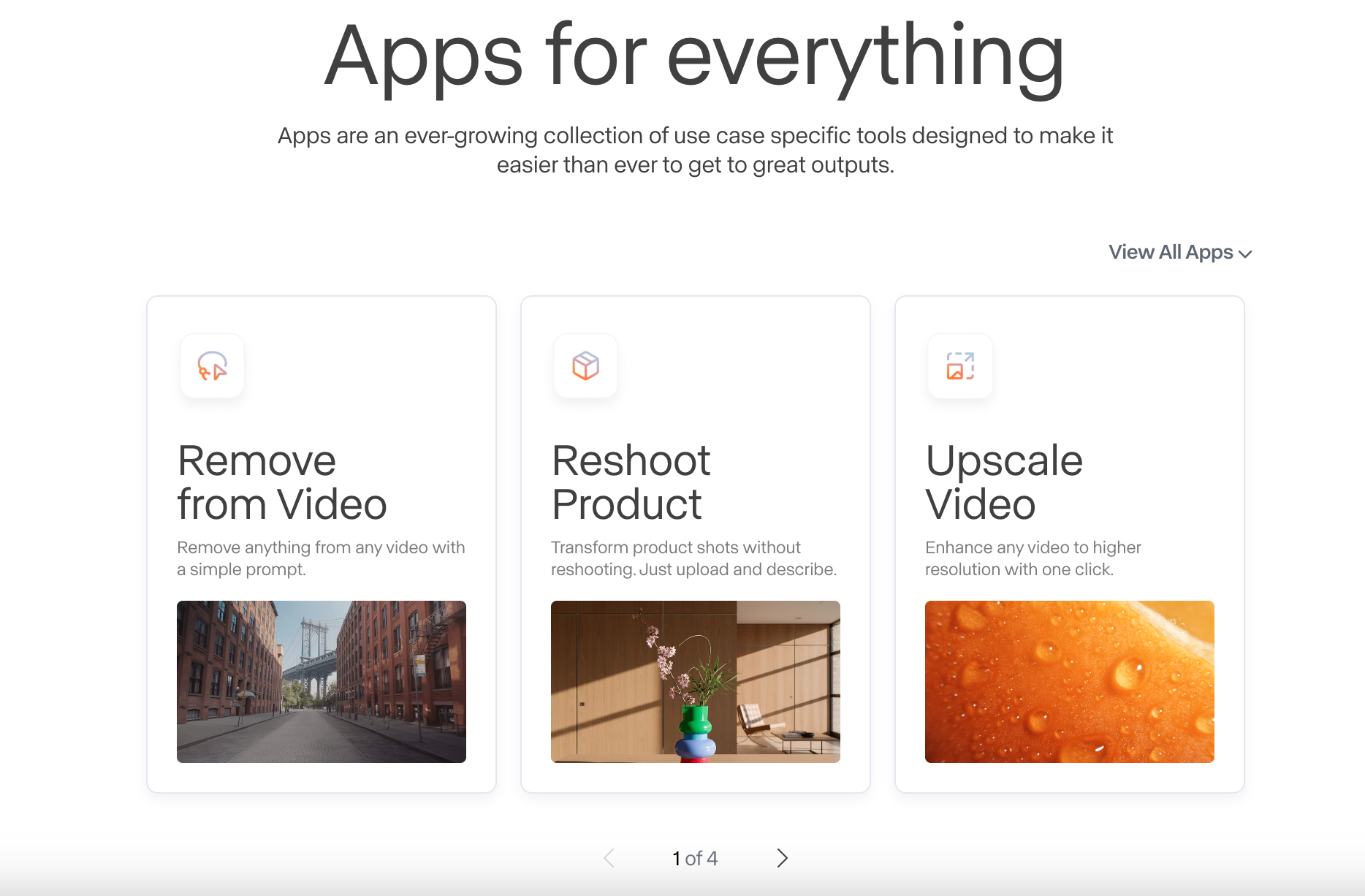
Task: Click the '1 of 4' page indicator
Action: [695, 858]
